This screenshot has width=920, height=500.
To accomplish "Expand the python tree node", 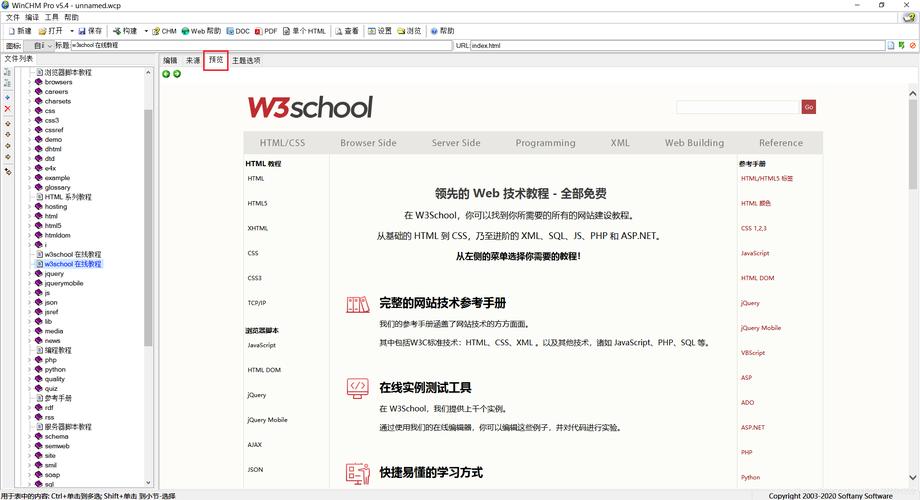I will (29, 370).
